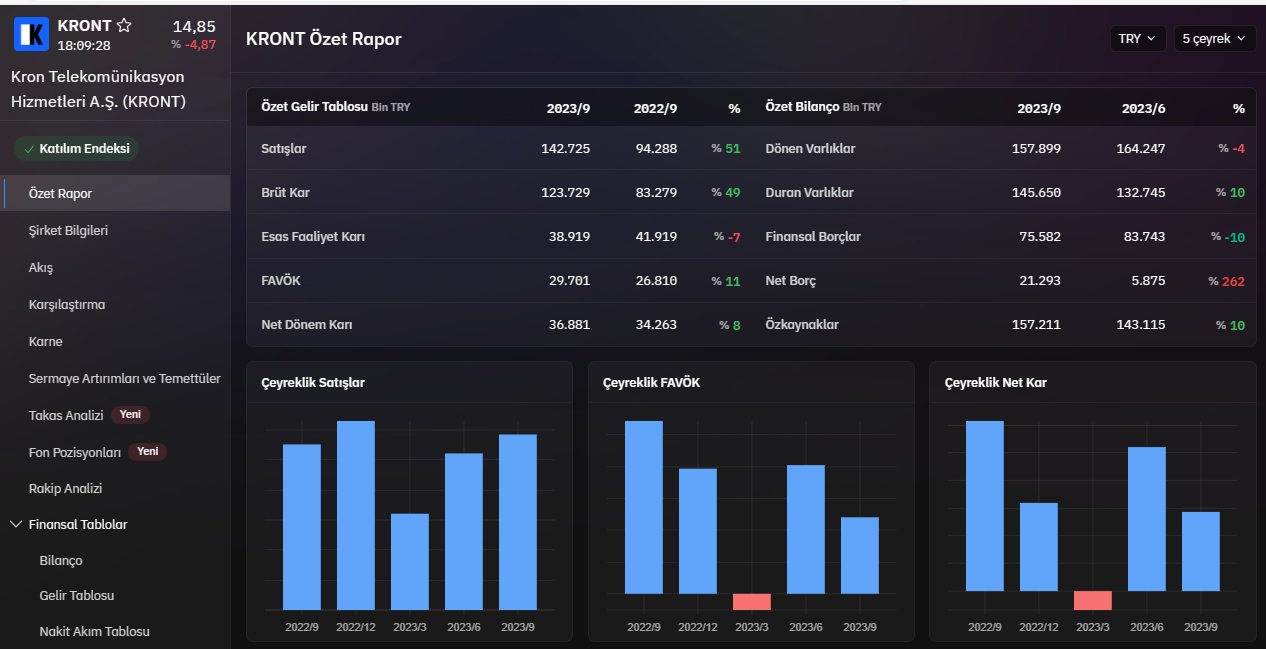Image resolution: width=1266 pixels, height=649 pixels.
Task: Click the 2023/6 bar in Çeyreklik Net Kar
Action: pos(1147,519)
